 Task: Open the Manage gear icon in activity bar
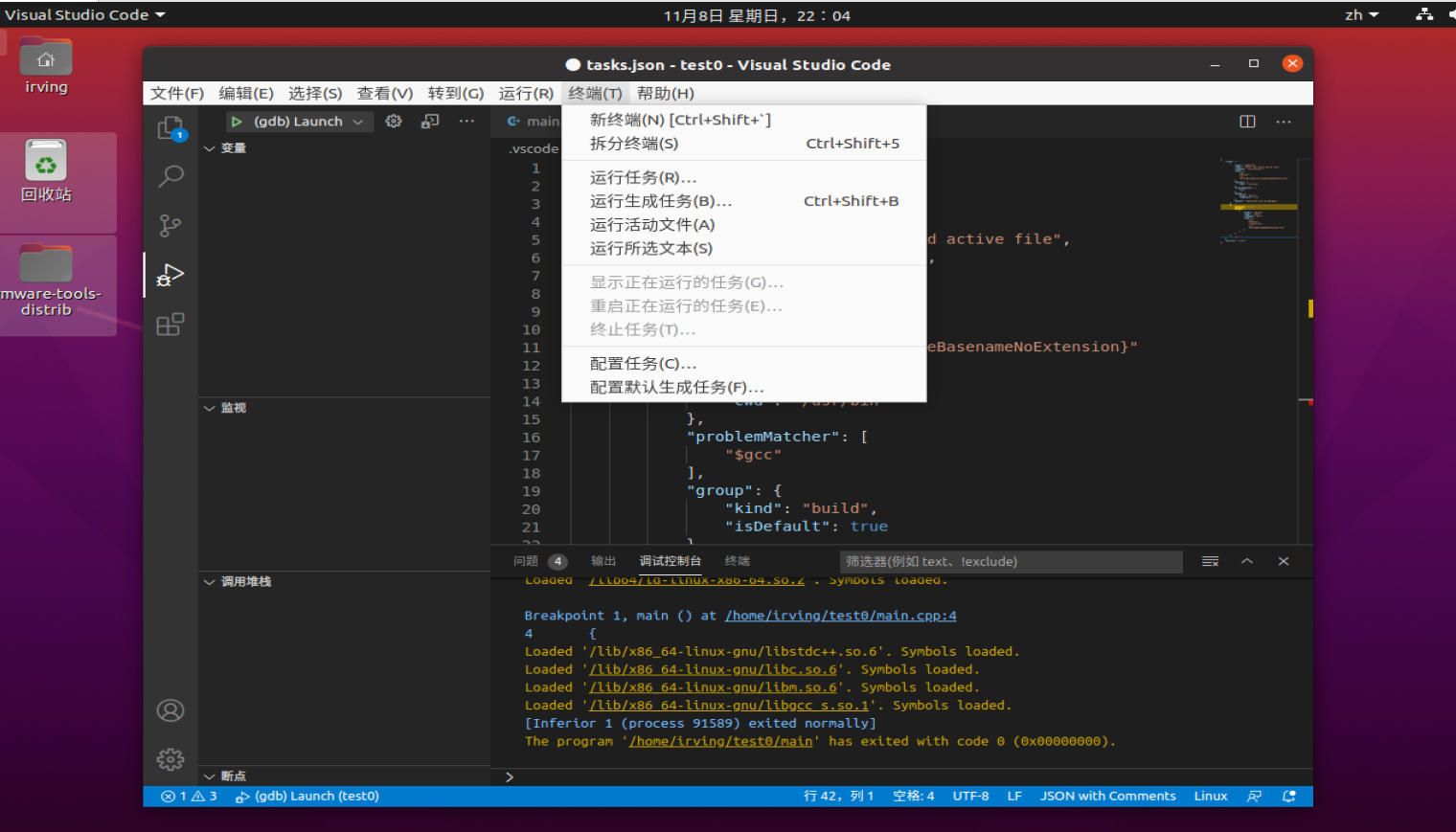click(x=171, y=759)
